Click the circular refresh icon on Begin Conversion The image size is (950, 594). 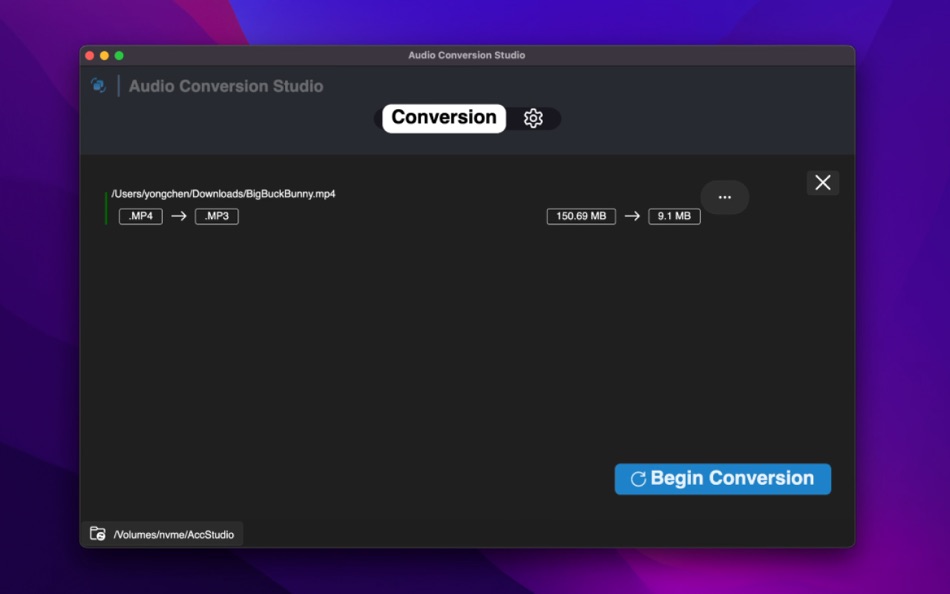click(638, 478)
